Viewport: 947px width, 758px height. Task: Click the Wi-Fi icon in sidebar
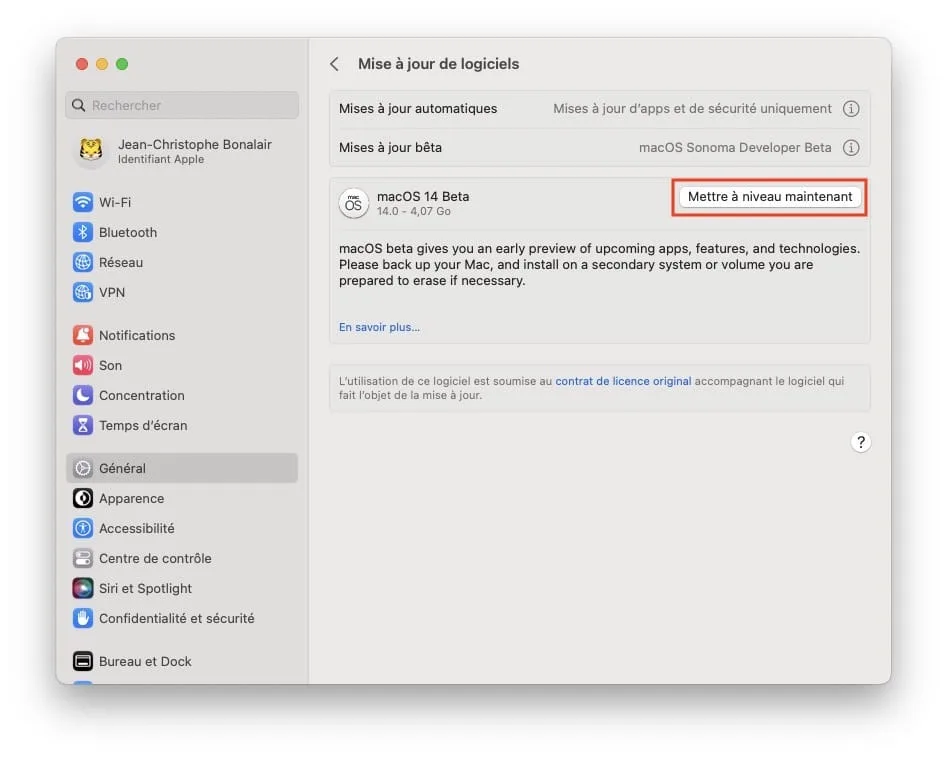click(x=83, y=202)
